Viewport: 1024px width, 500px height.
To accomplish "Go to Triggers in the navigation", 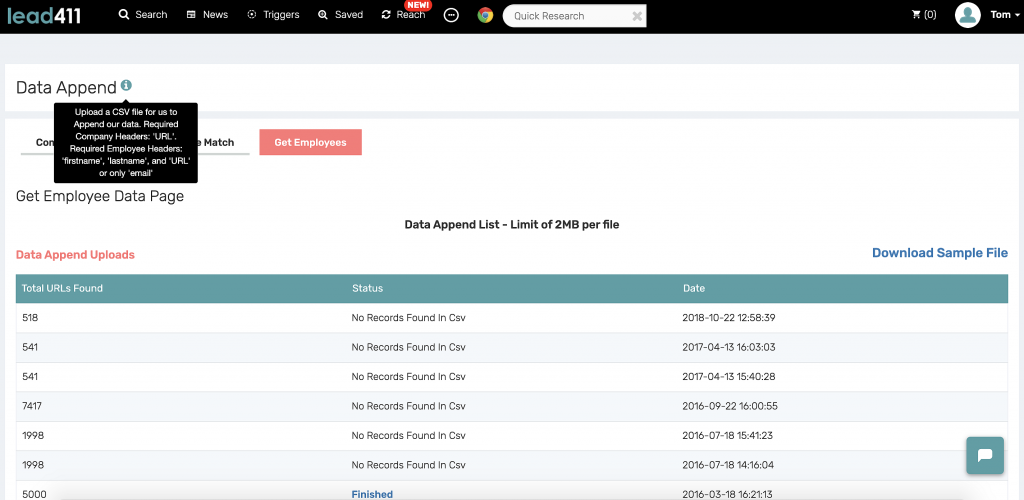I will pyautogui.click(x=273, y=14).
